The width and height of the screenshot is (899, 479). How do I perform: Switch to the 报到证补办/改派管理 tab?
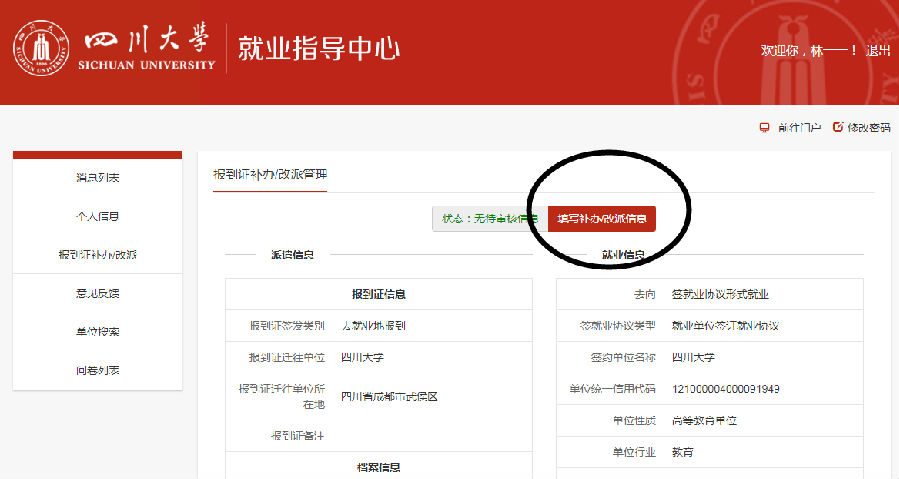[269, 174]
